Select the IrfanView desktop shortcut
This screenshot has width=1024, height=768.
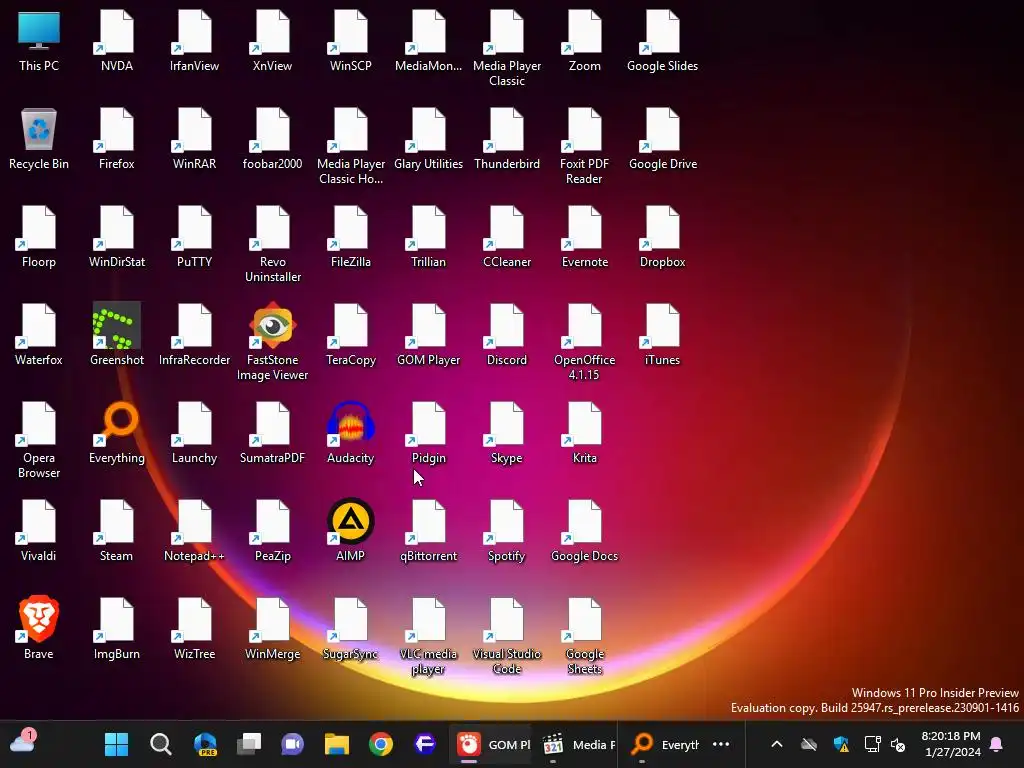195,40
